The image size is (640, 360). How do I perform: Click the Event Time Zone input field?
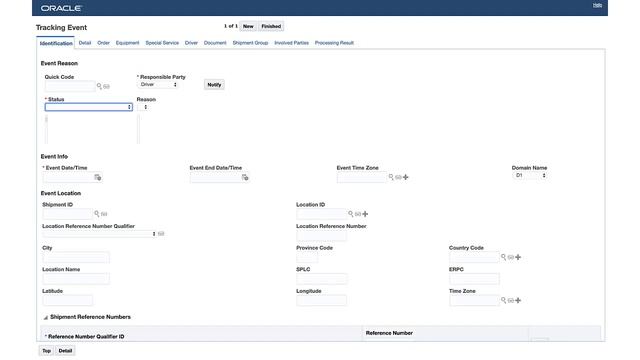point(362,177)
